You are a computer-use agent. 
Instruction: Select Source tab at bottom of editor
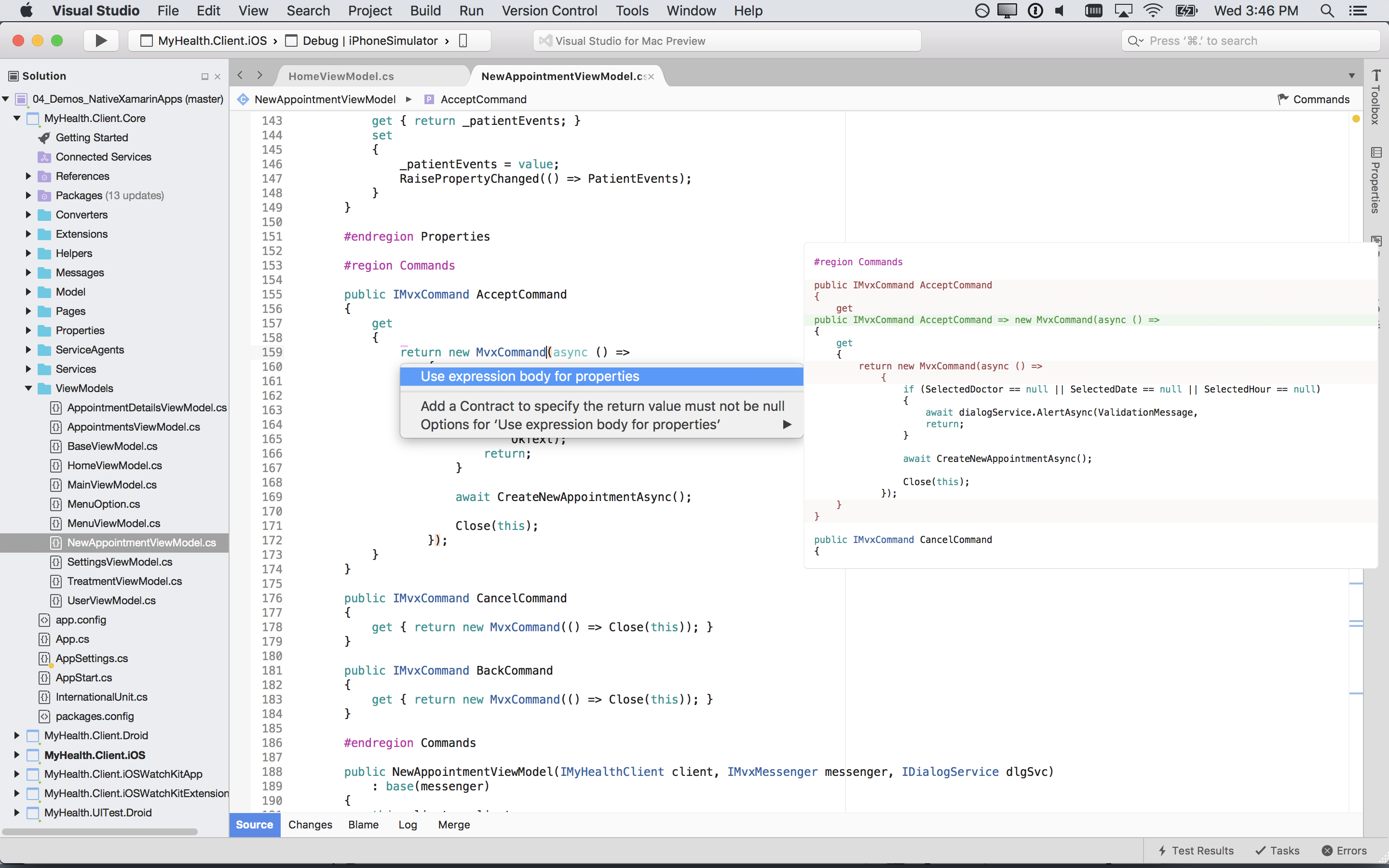click(254, 824)
